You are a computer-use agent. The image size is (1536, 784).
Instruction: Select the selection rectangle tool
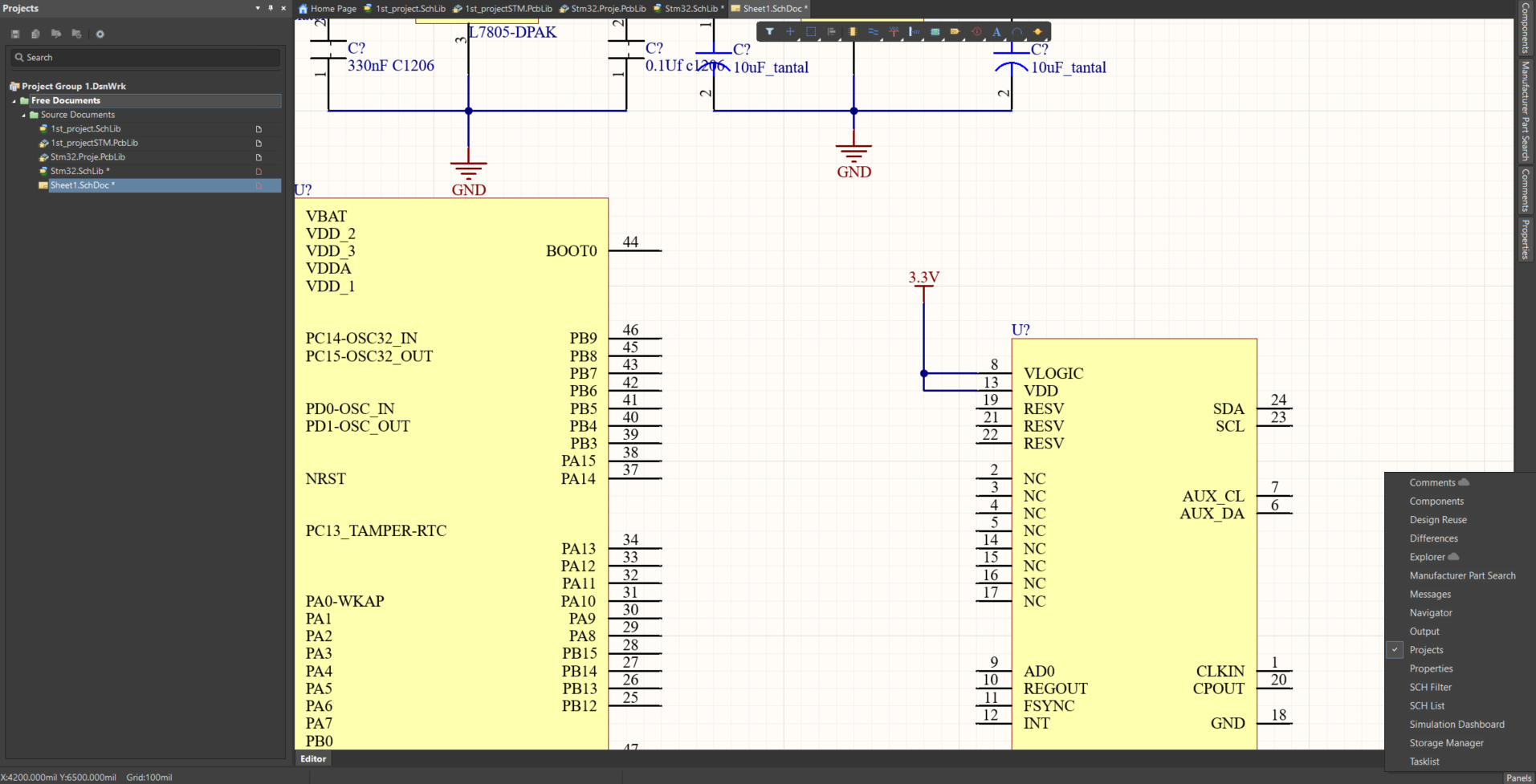point(810,32)
